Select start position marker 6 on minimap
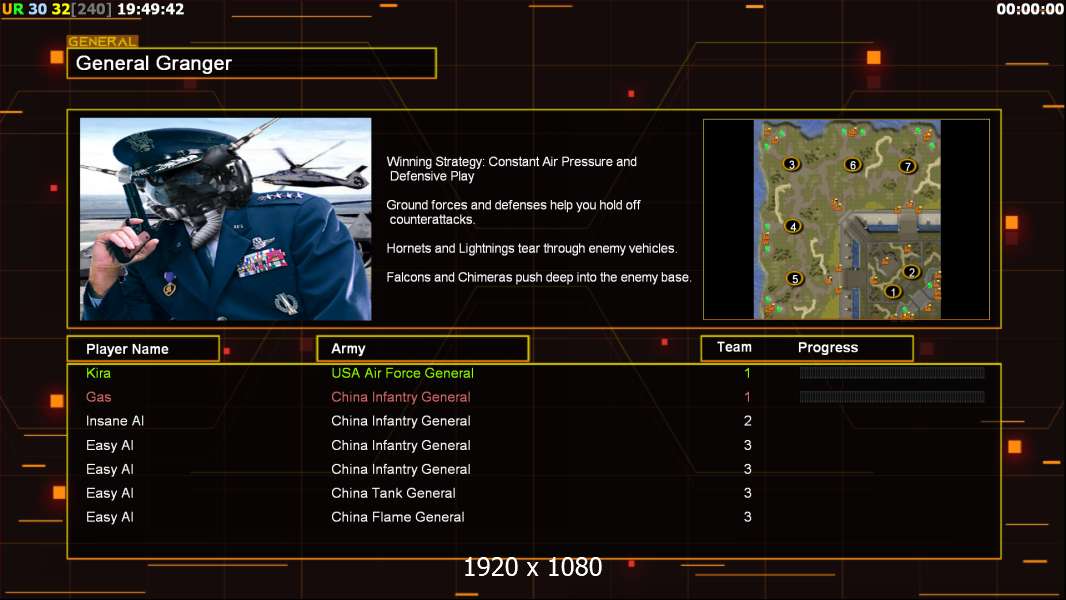Image resolution: width=1066 pixels, height=600 pixels. click(853, 164)
